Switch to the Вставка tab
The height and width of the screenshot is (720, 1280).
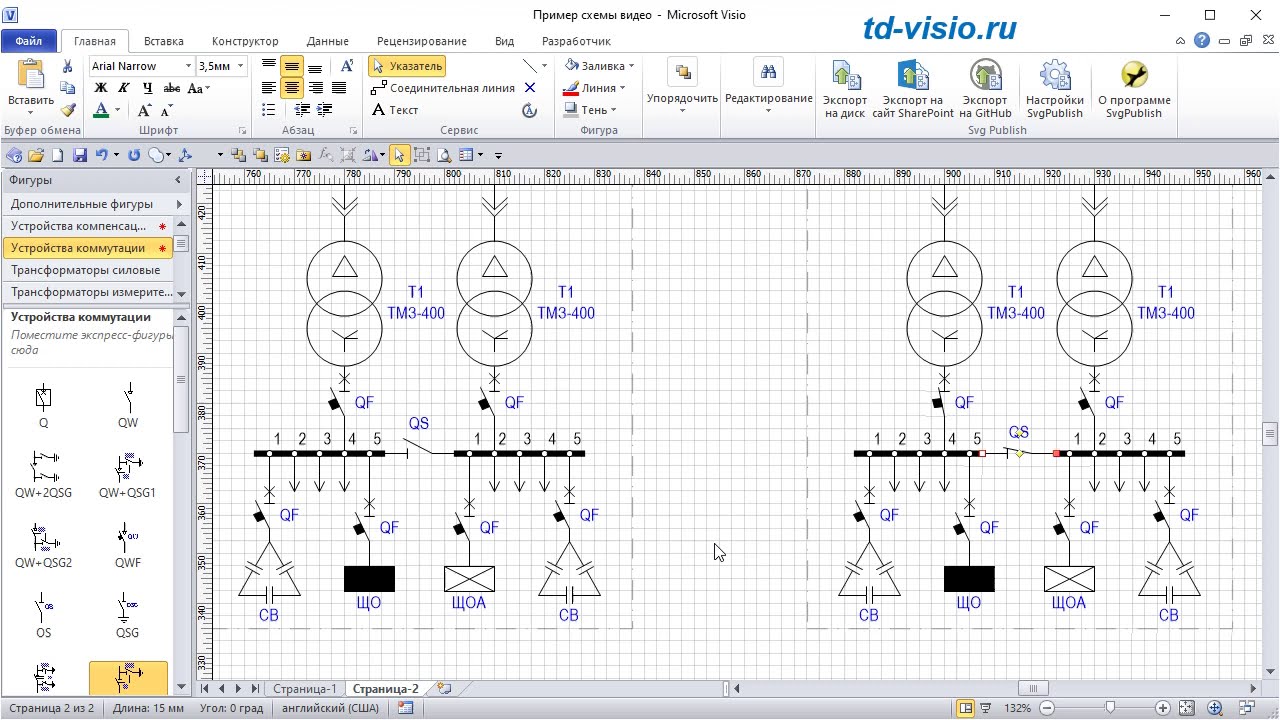[x=163, y=41]
